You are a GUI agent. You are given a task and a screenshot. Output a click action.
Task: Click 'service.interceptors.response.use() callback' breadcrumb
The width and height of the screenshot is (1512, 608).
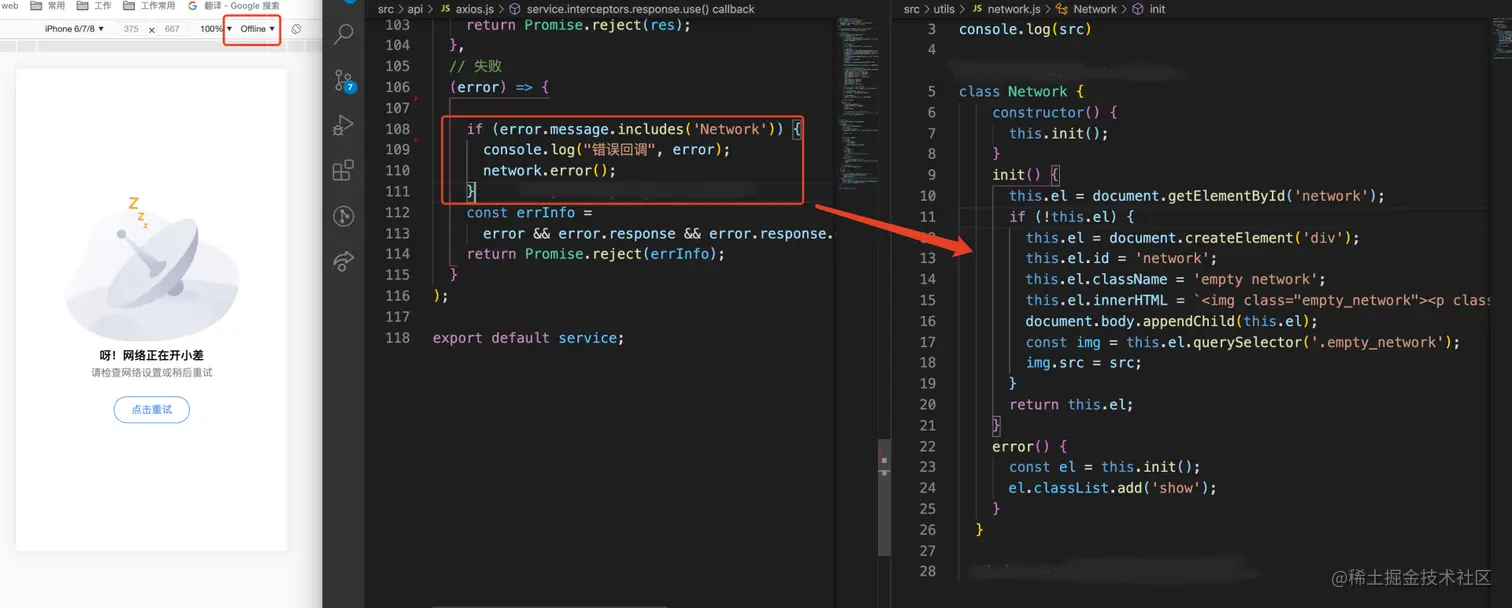pyautogui.click(x=641, y=9)
